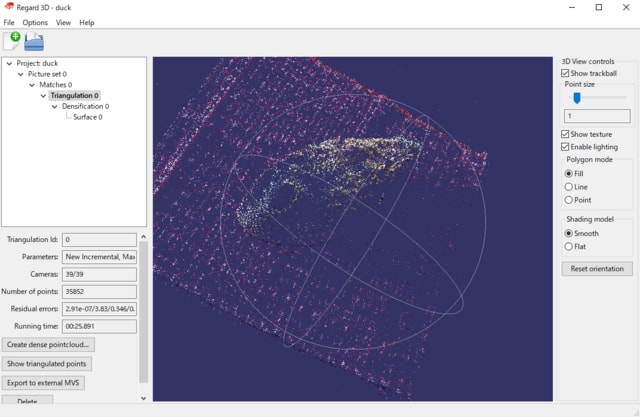Select Line polygon mode
The width and height of the screenshot is (640, 417).
click(x=569, y=186)
